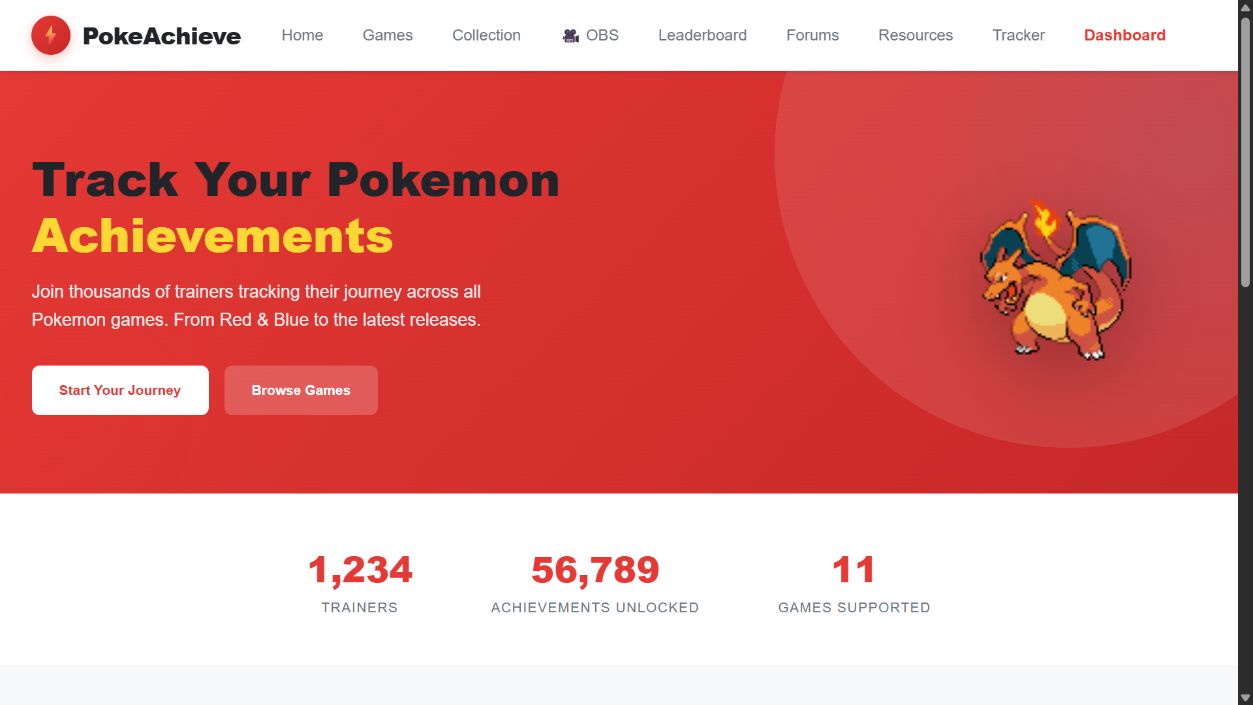Click the vertical scrollbar thumb
Screen dimensions: 1253x705
[x=1245, y=152]
